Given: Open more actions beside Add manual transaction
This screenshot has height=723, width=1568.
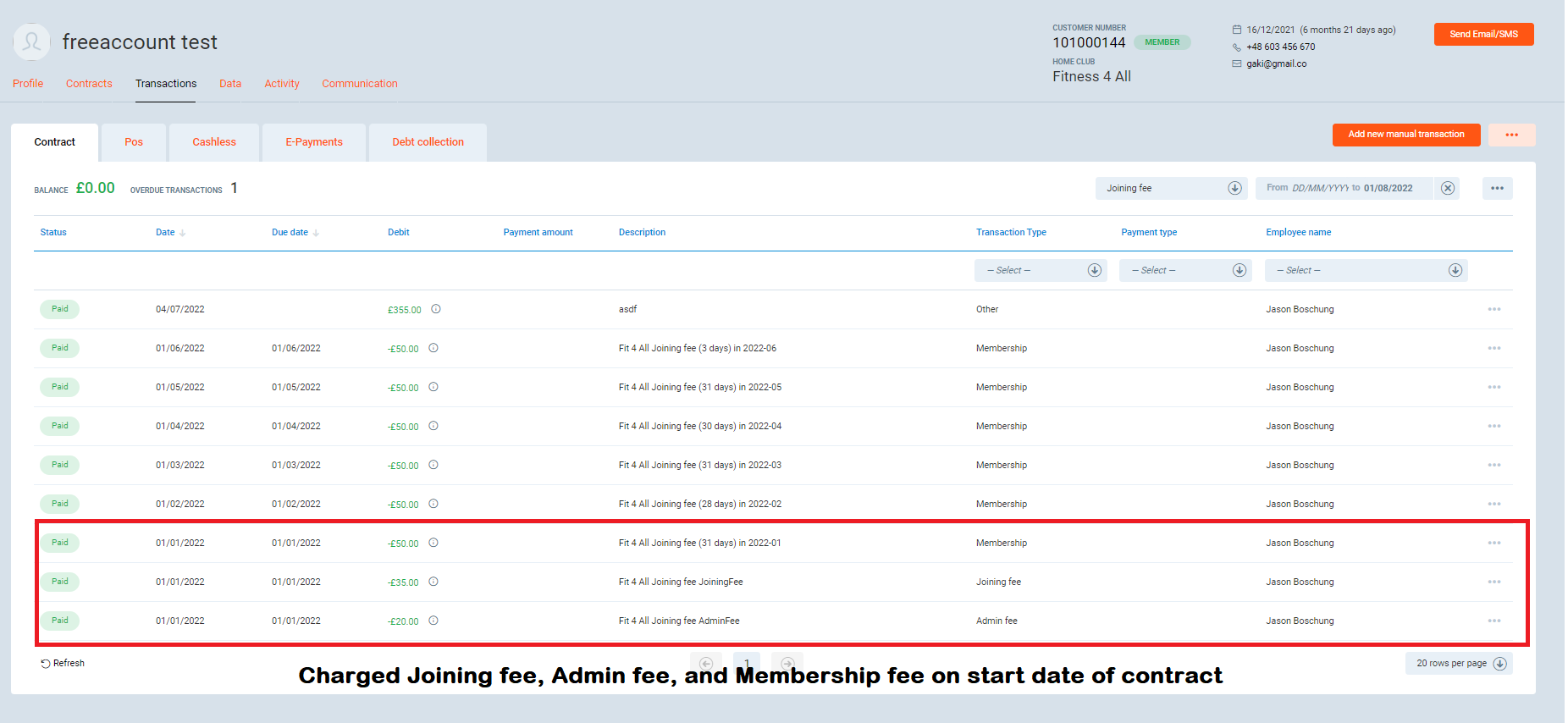Looking at the screenshot, I should click(1511, 135).
